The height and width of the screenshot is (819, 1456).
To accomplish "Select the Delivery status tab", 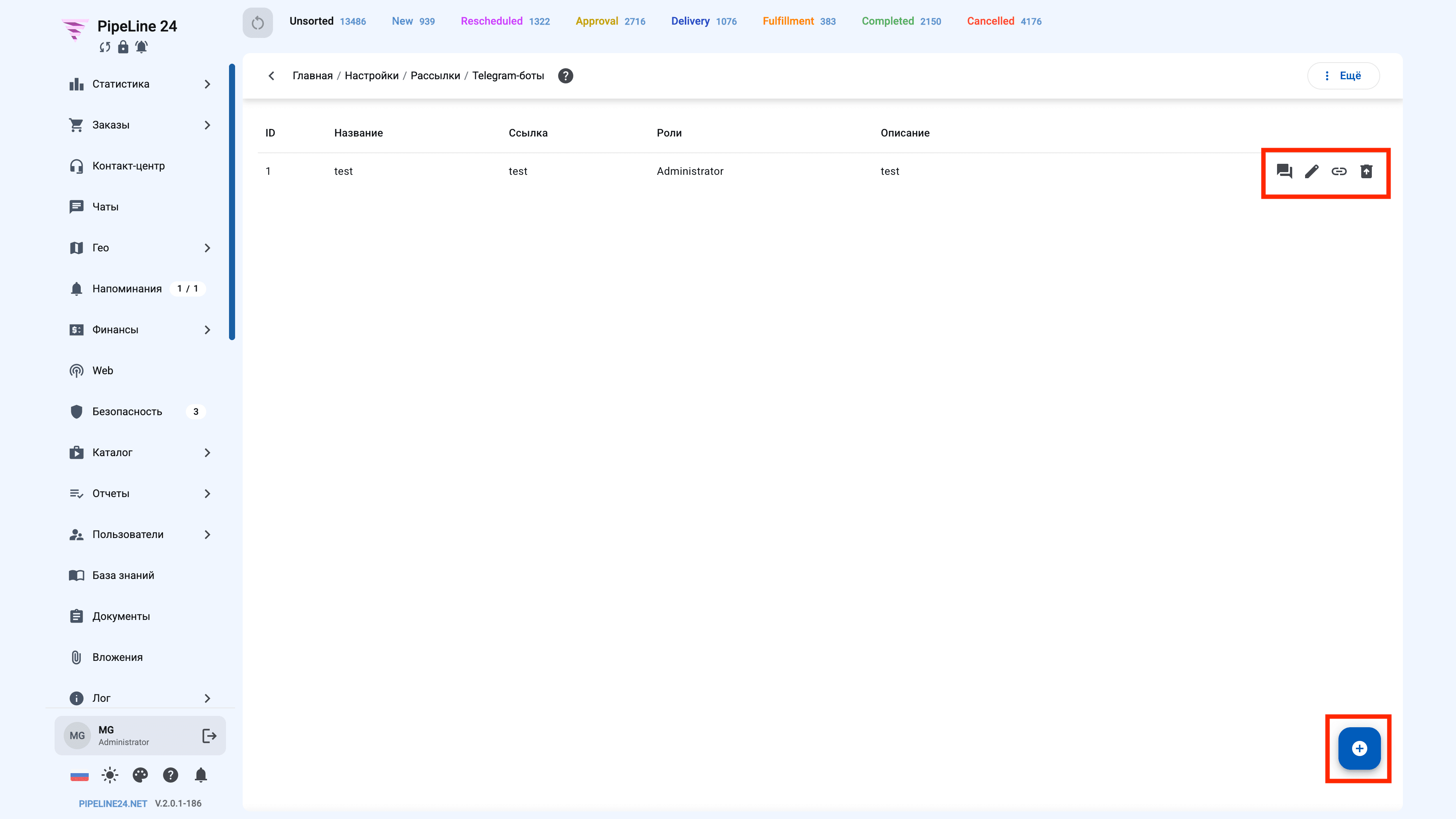I will click(x=704, y=22).
